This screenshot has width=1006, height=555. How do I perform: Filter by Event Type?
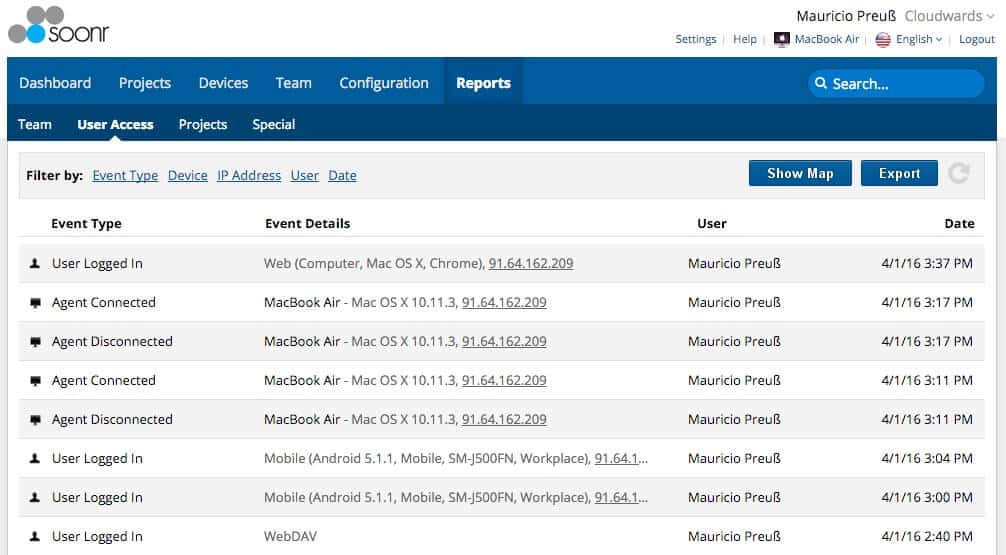click(125, 175)
